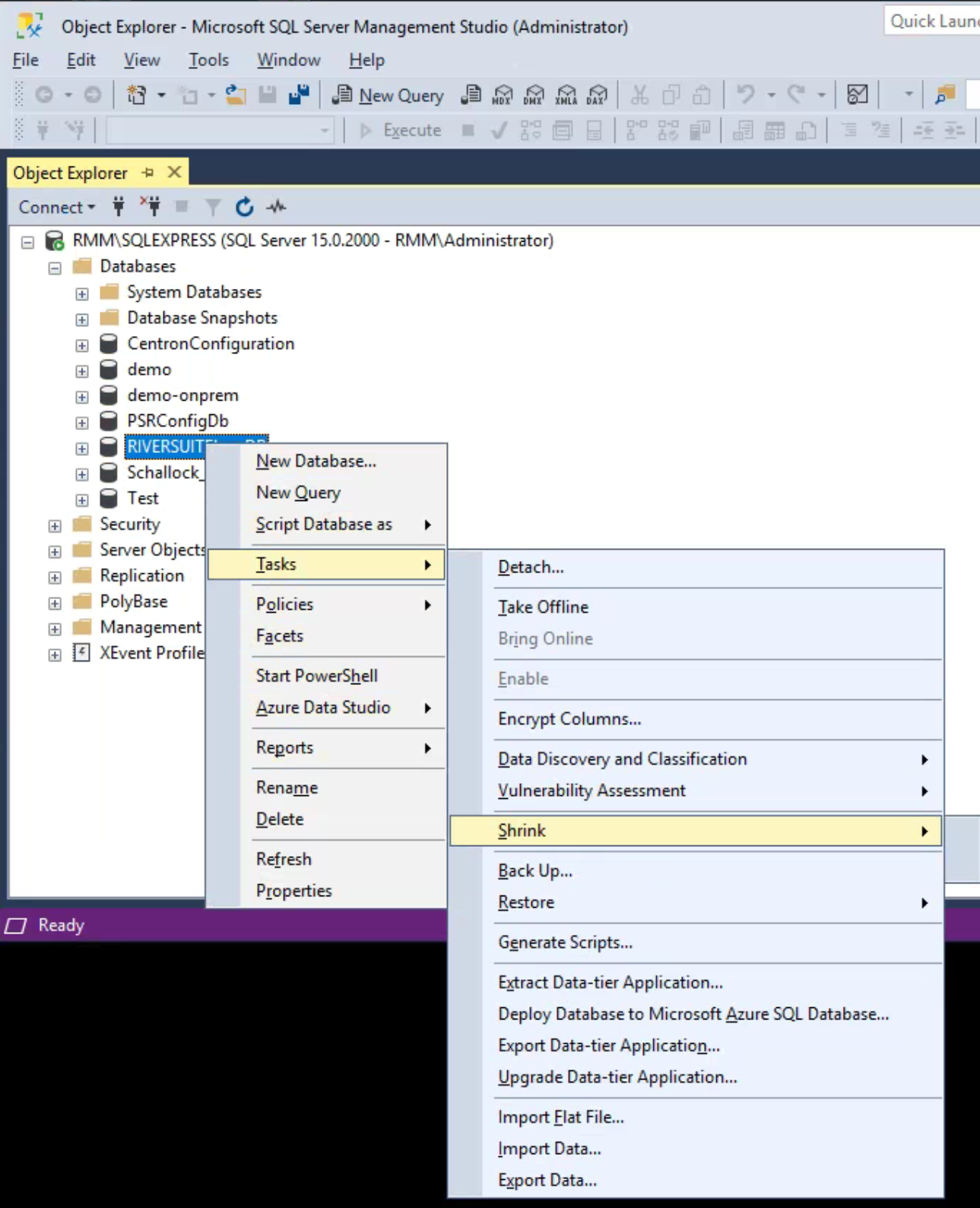Screen dimensions: 980x1208
Task: Click the Activity Monitor pulse icon in Object Explorer
Action: pos(276,206)
